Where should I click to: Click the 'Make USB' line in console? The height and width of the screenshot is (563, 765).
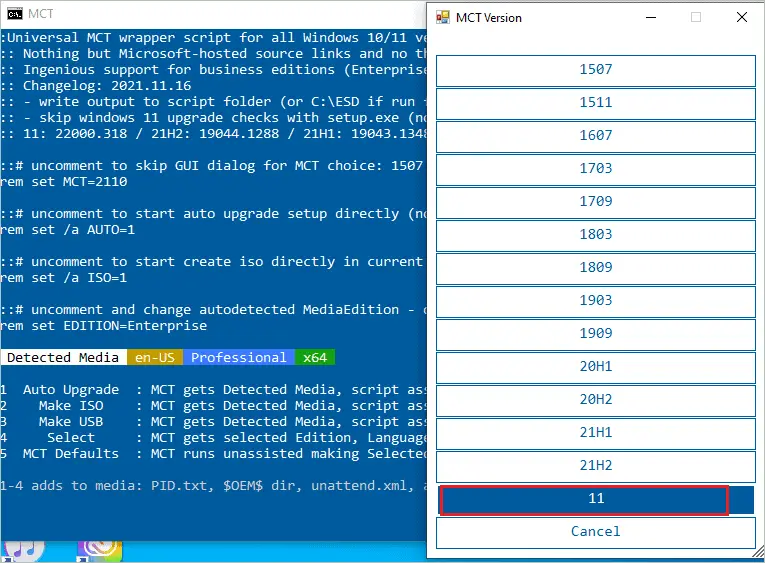tap(213, 422)
